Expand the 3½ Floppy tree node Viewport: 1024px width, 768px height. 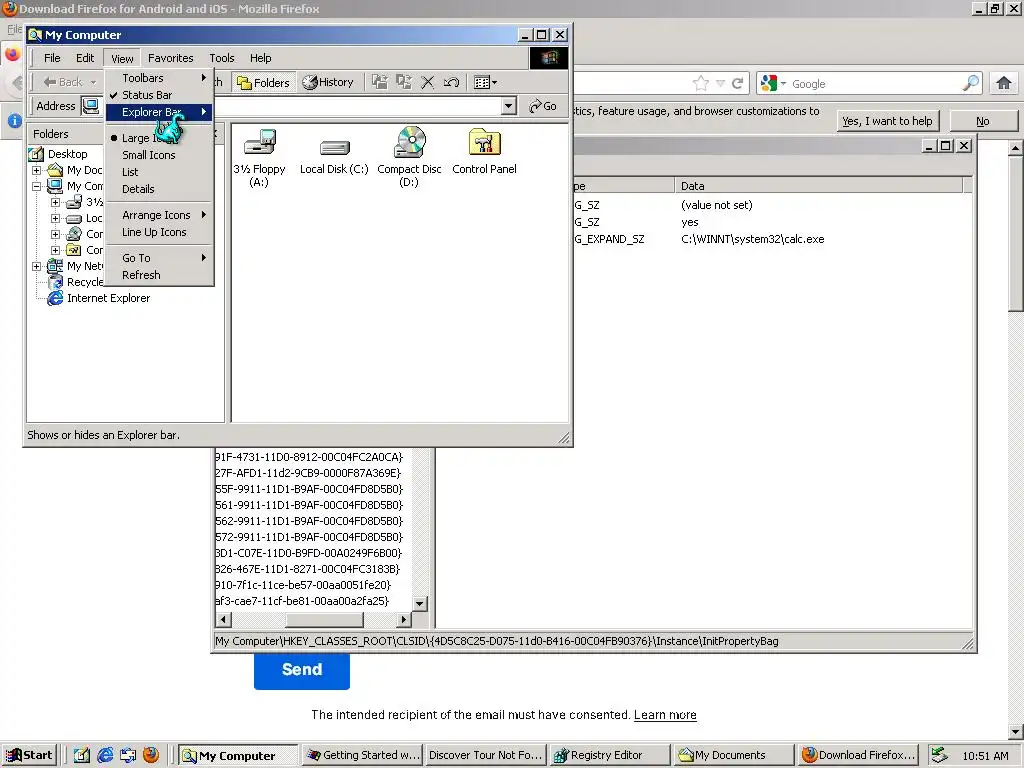[56, 202]
